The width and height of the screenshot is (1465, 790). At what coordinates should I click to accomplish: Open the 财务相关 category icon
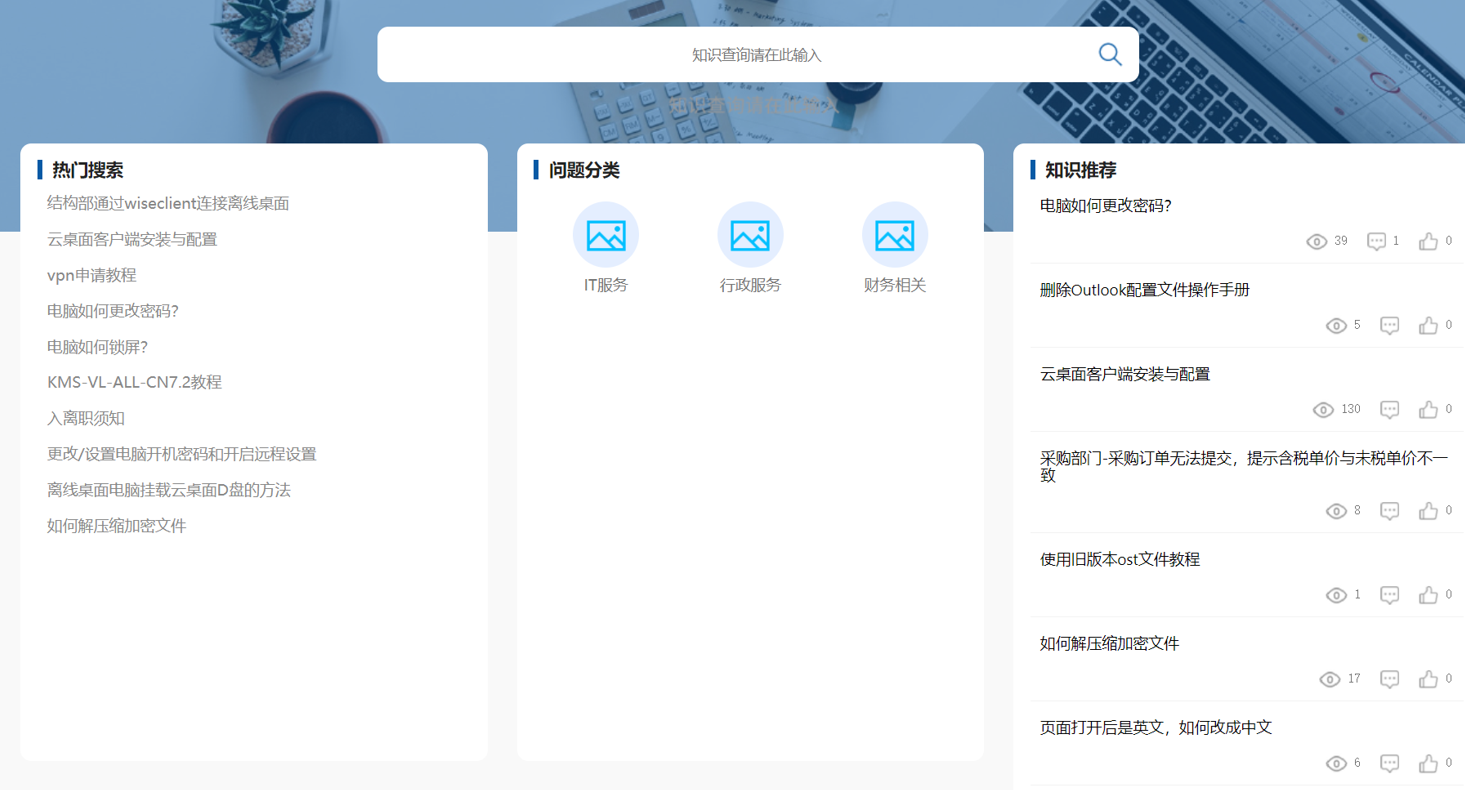(894, 235)
